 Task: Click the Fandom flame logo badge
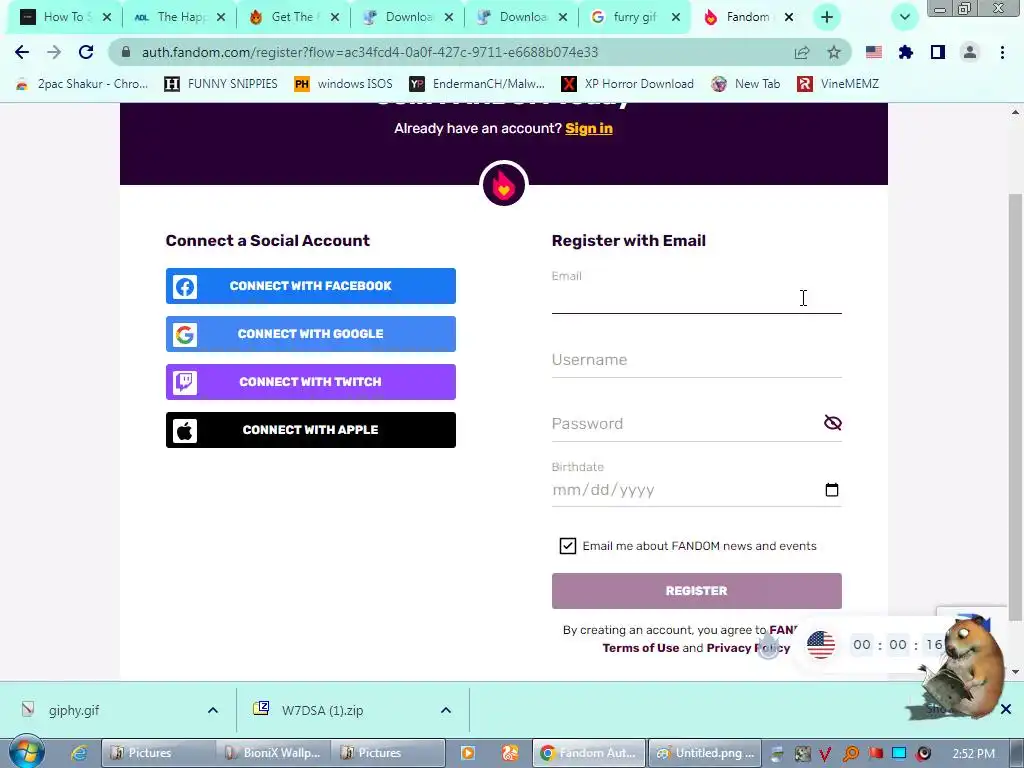coord(504,184)
